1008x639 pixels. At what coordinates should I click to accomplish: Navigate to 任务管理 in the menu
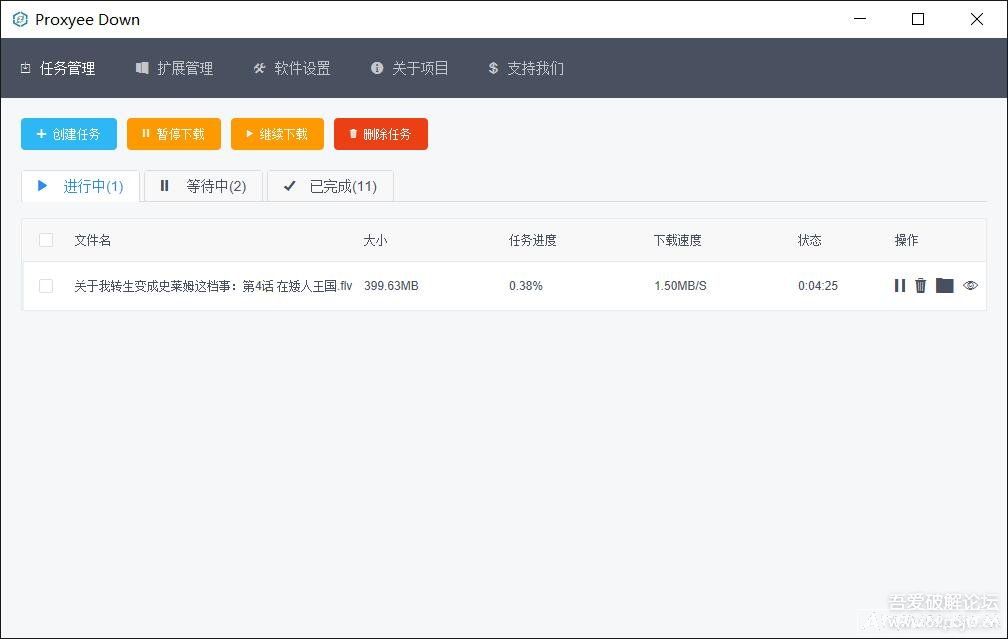tap(58, 68)
